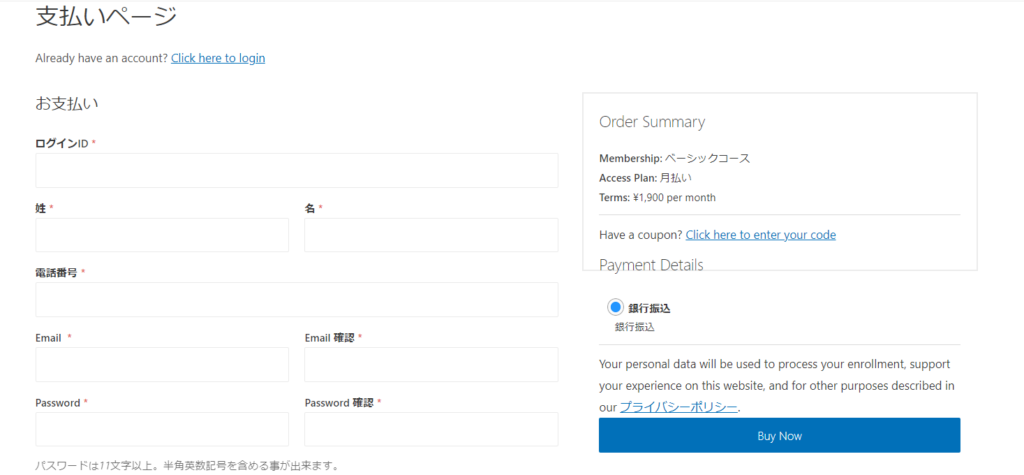Click the 姓 last name field
This screenshot has width=1024, height=475.
pyautogui.click(x=162, y=235)
